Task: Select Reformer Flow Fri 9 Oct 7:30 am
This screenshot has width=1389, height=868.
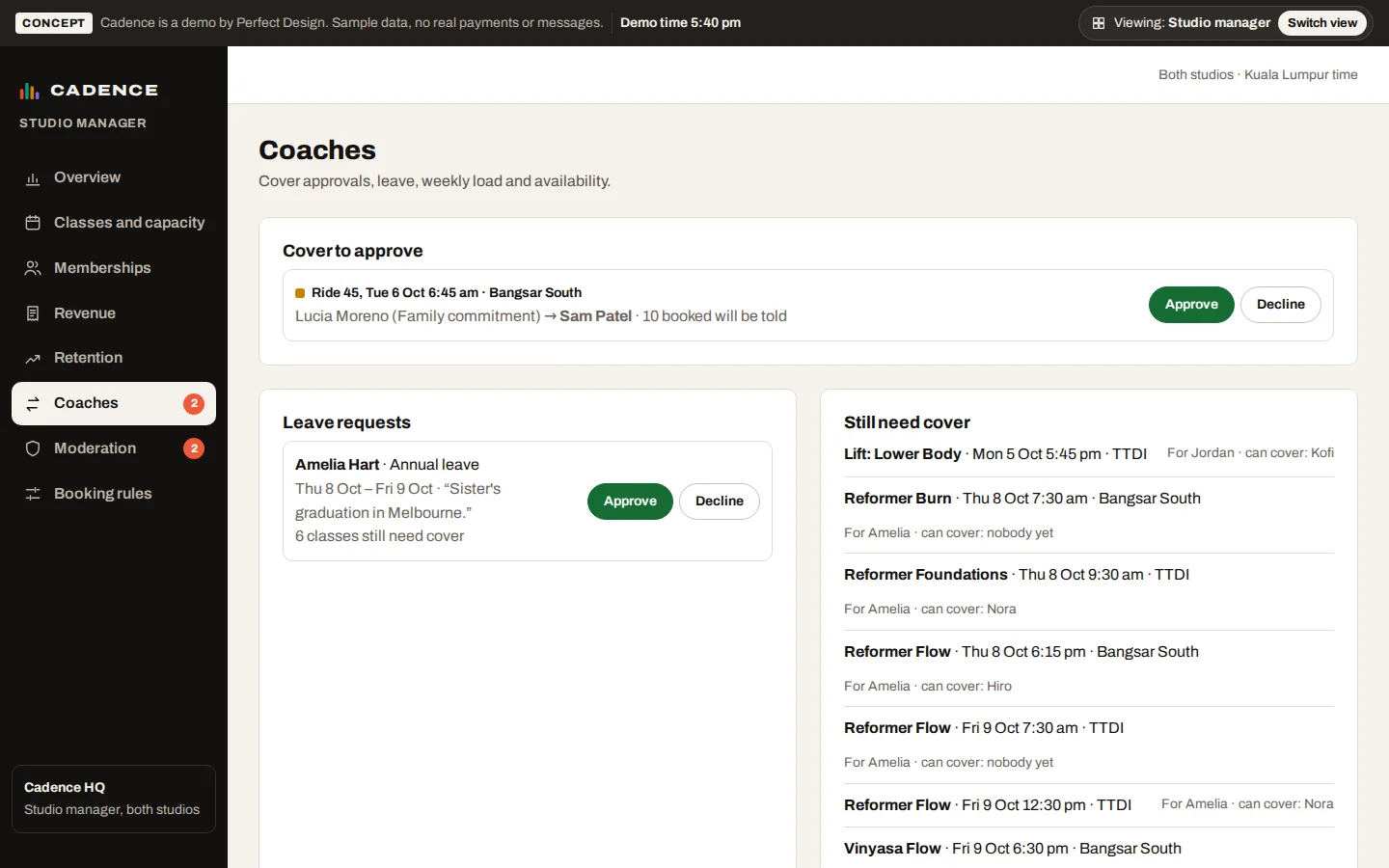Action: [1089, 745]
